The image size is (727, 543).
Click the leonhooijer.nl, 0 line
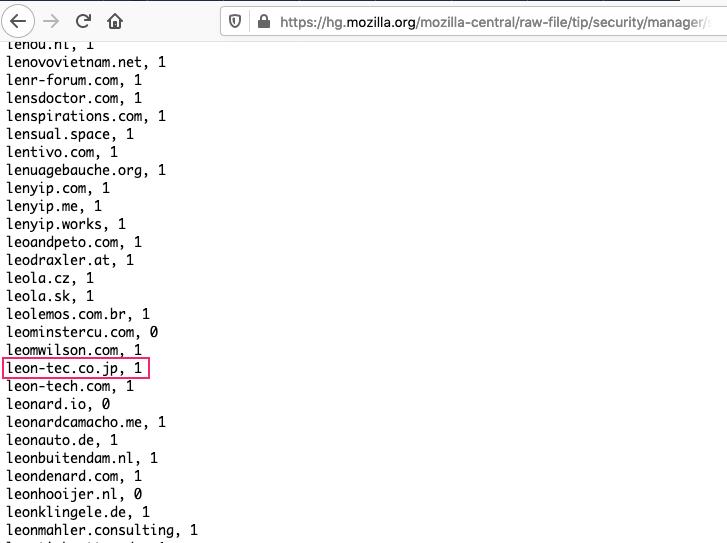74,494
